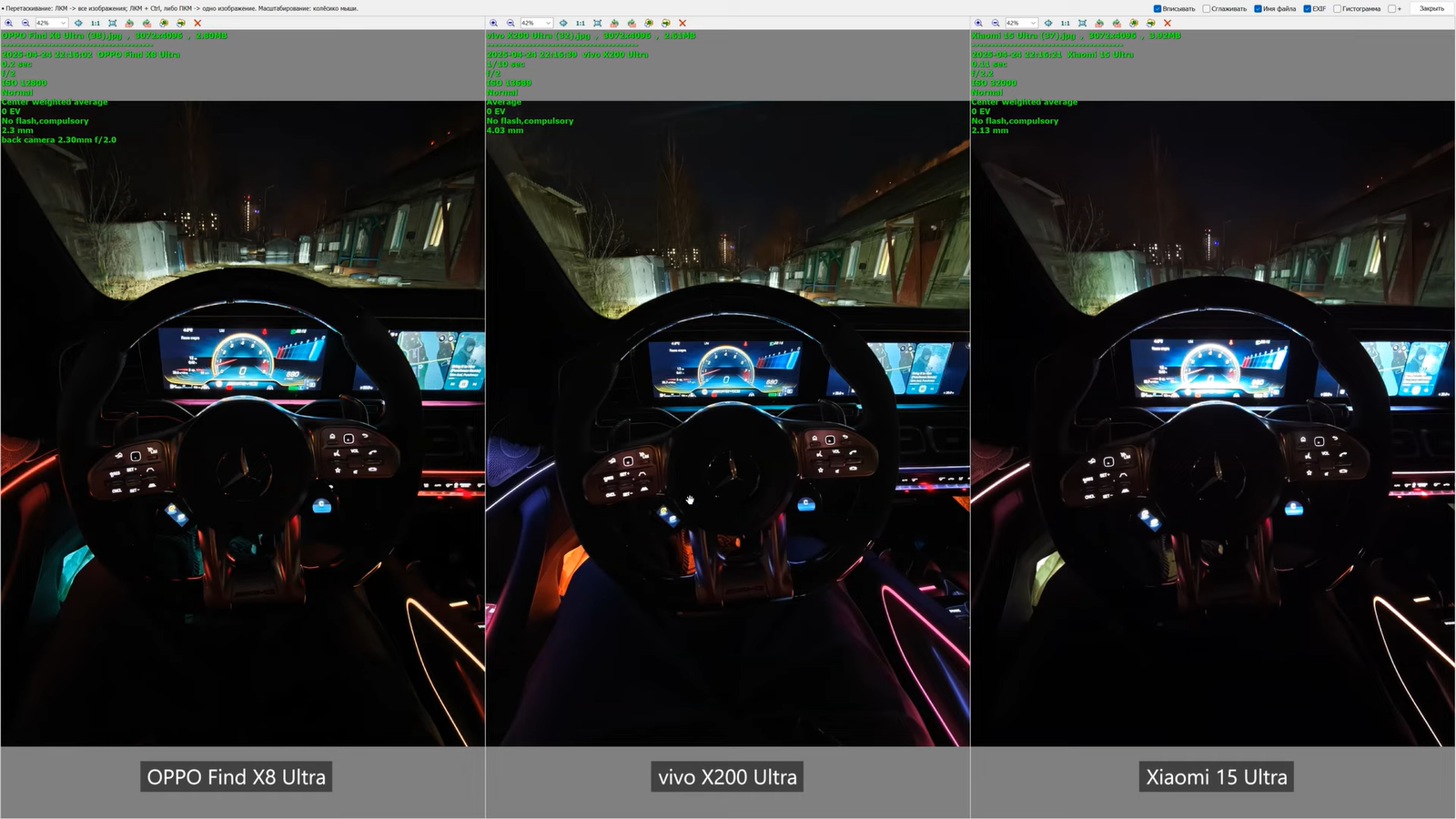Click the "vivo X200 Ultra (32).jpg" file name
The image size is (1456, 819).
click(x=539, y=35)
